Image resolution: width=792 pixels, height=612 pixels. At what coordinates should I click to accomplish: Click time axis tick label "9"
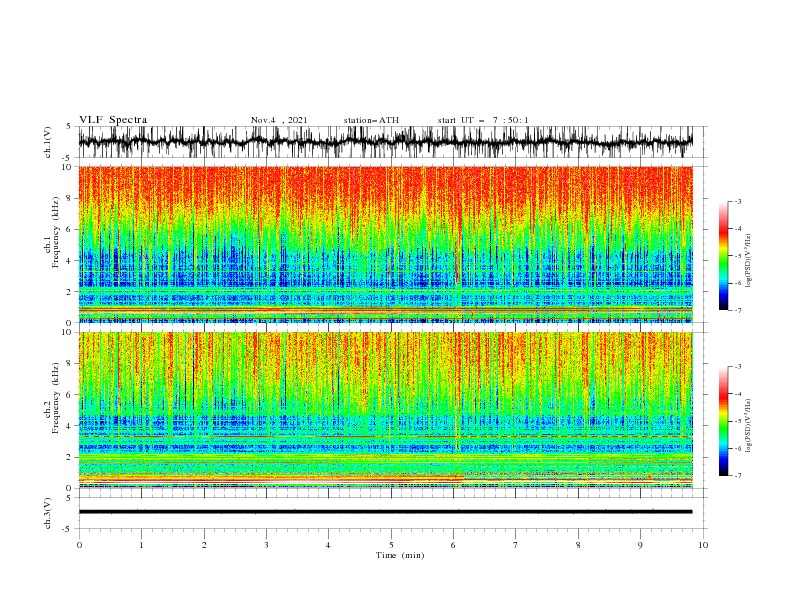click(640, 545)
